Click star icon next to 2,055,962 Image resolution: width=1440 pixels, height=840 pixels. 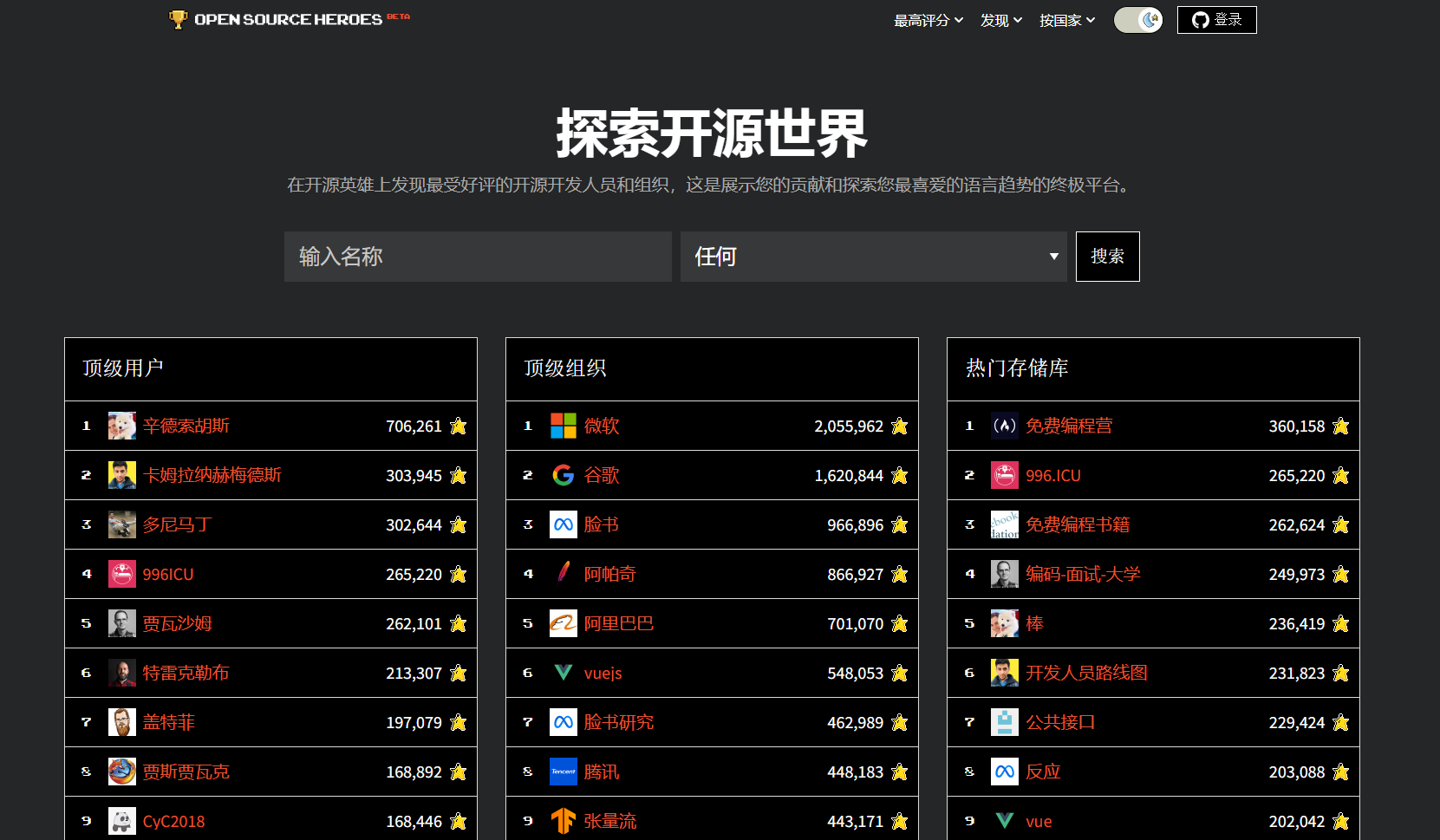click(900, 426)
